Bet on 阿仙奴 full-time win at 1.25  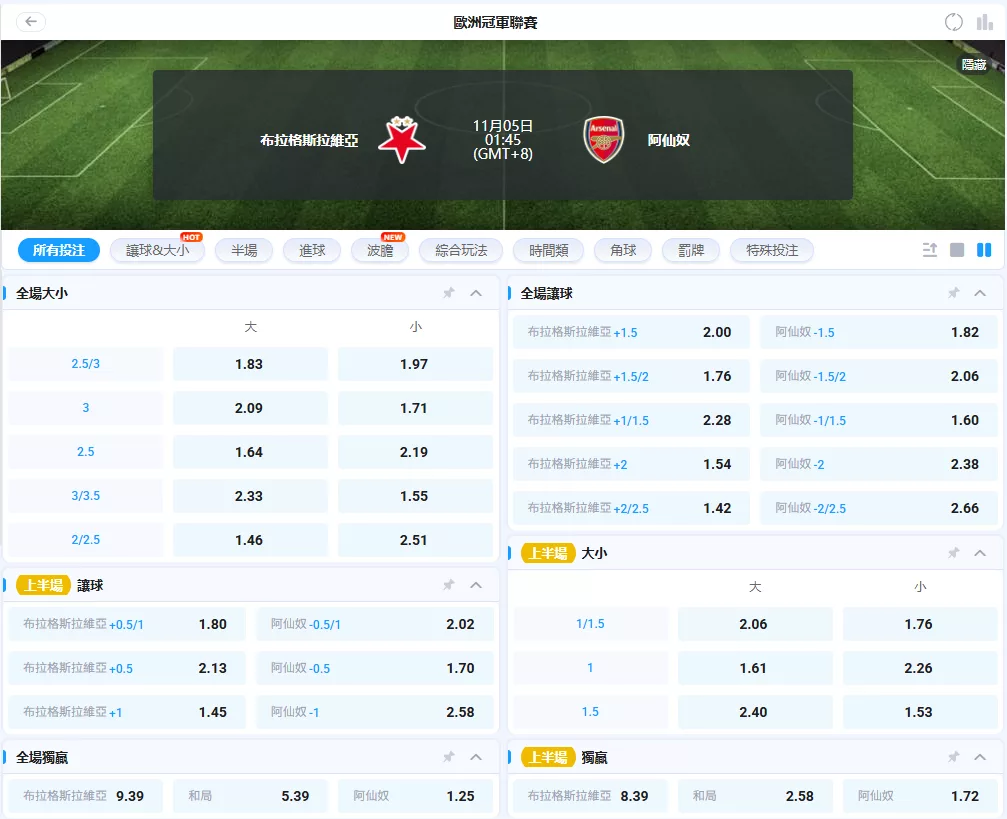[415, 796]
